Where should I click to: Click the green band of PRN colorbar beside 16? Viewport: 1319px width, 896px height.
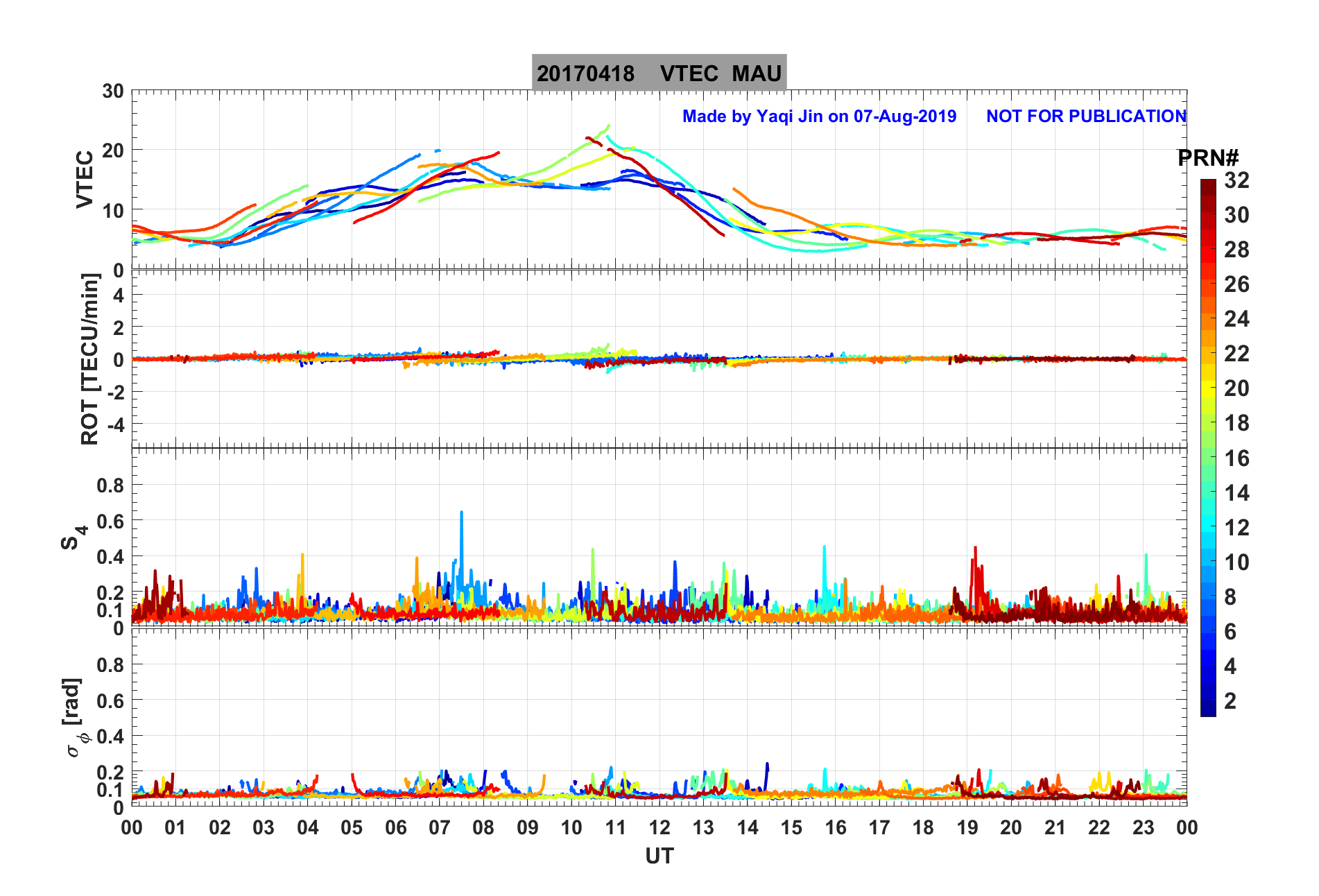tap(1208, 457)
